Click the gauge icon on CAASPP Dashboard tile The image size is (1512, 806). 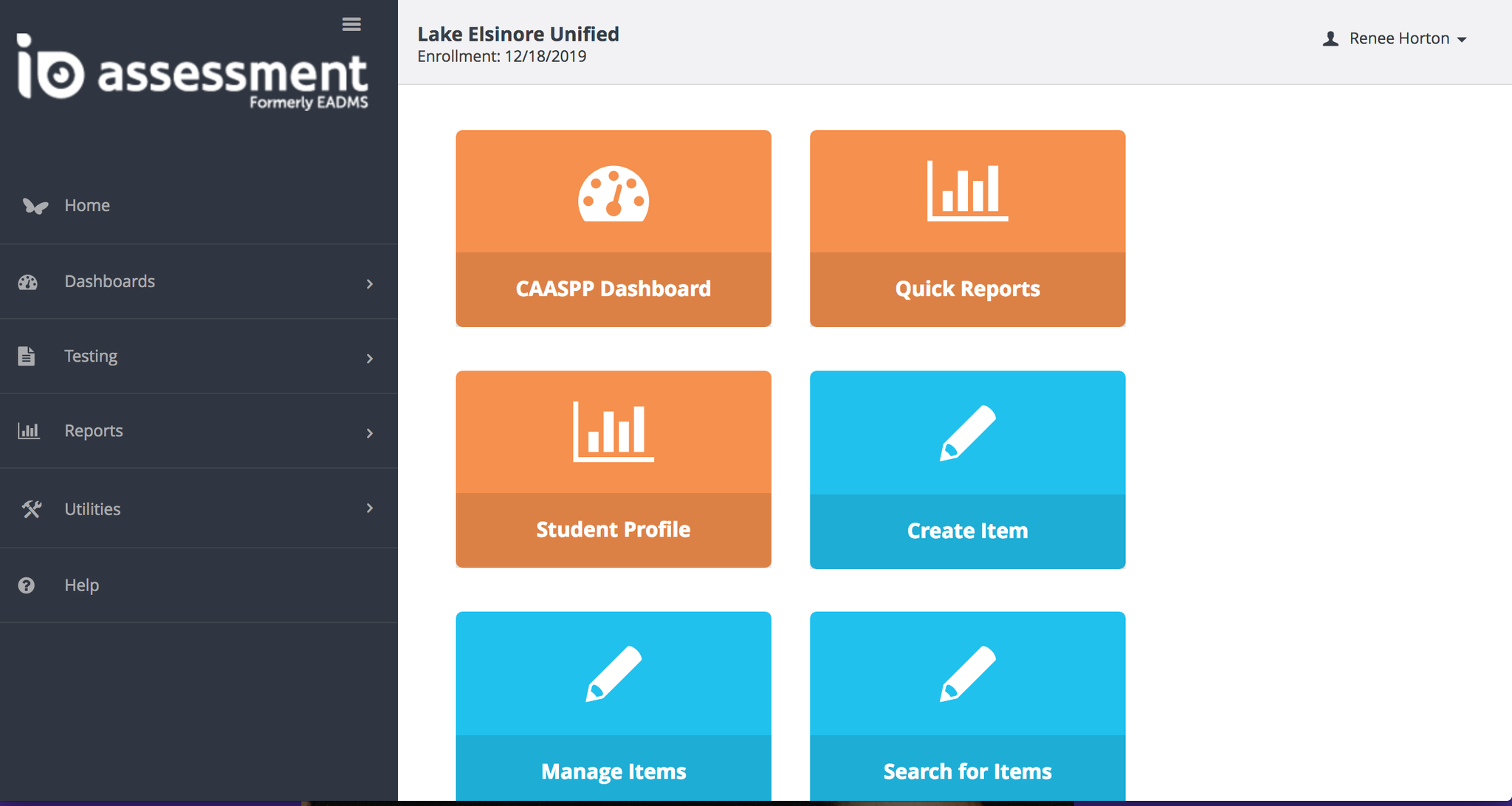[x=614, y=193]
